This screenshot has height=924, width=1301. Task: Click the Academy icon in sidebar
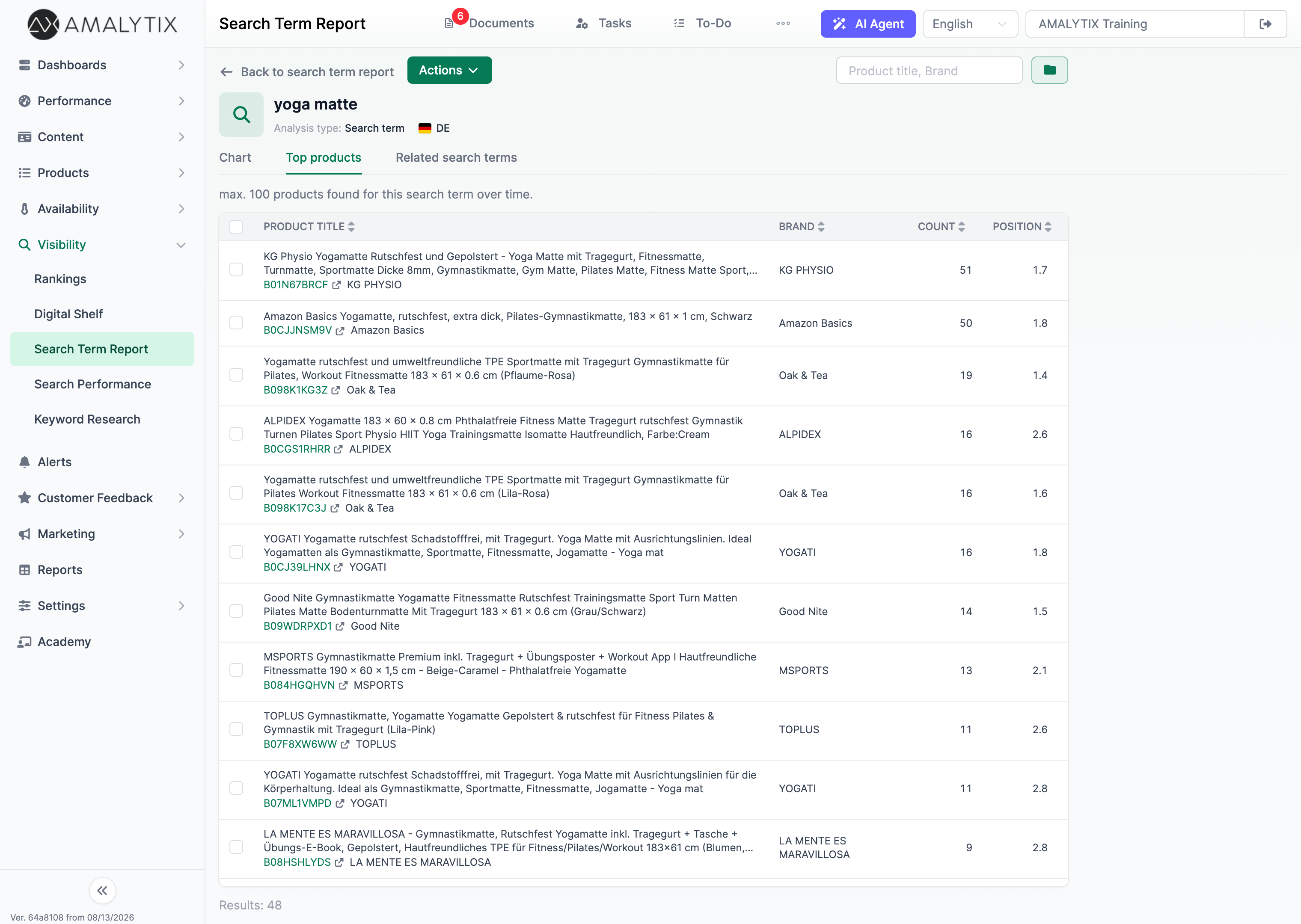[x=24, y=642]
